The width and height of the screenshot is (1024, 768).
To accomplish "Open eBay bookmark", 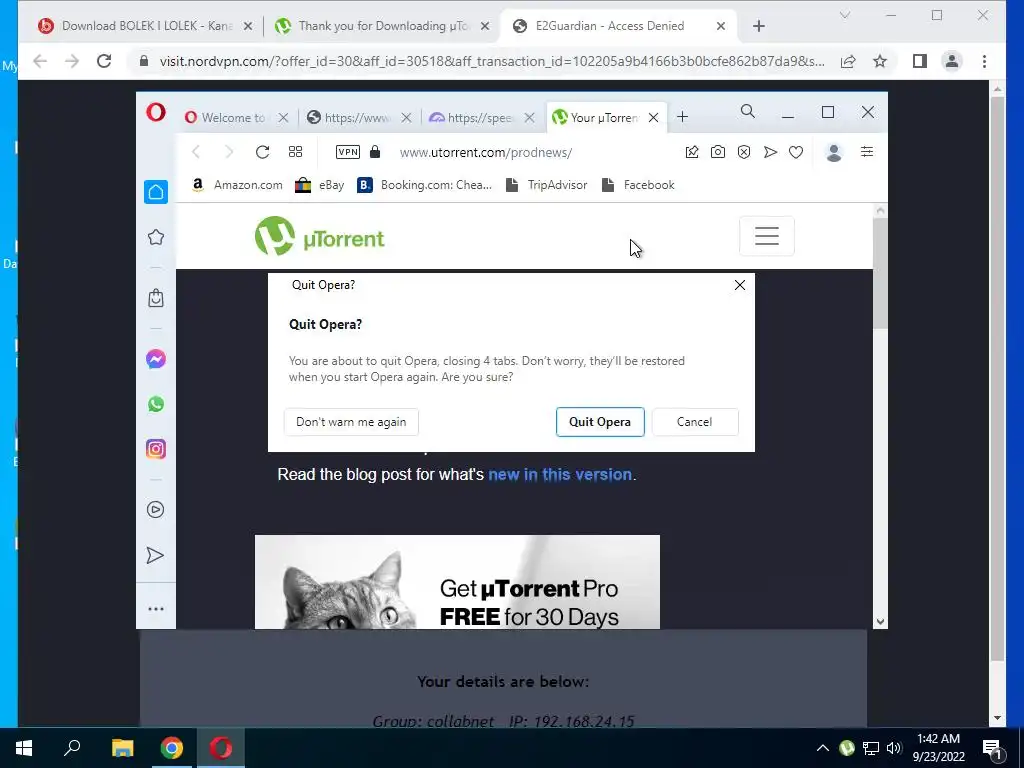I will [x=320, y=185].
